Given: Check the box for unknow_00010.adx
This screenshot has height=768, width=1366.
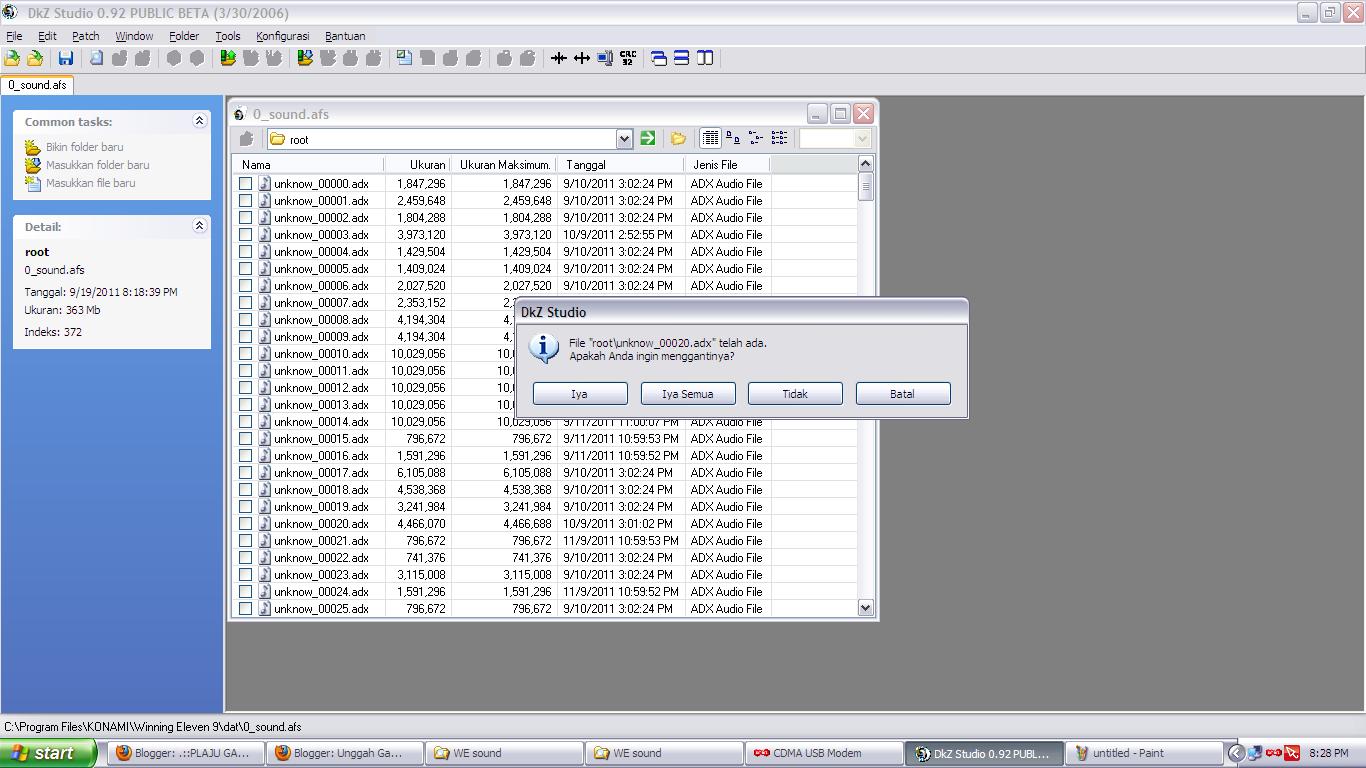Looking at the screenshot, I should point(245,354).
